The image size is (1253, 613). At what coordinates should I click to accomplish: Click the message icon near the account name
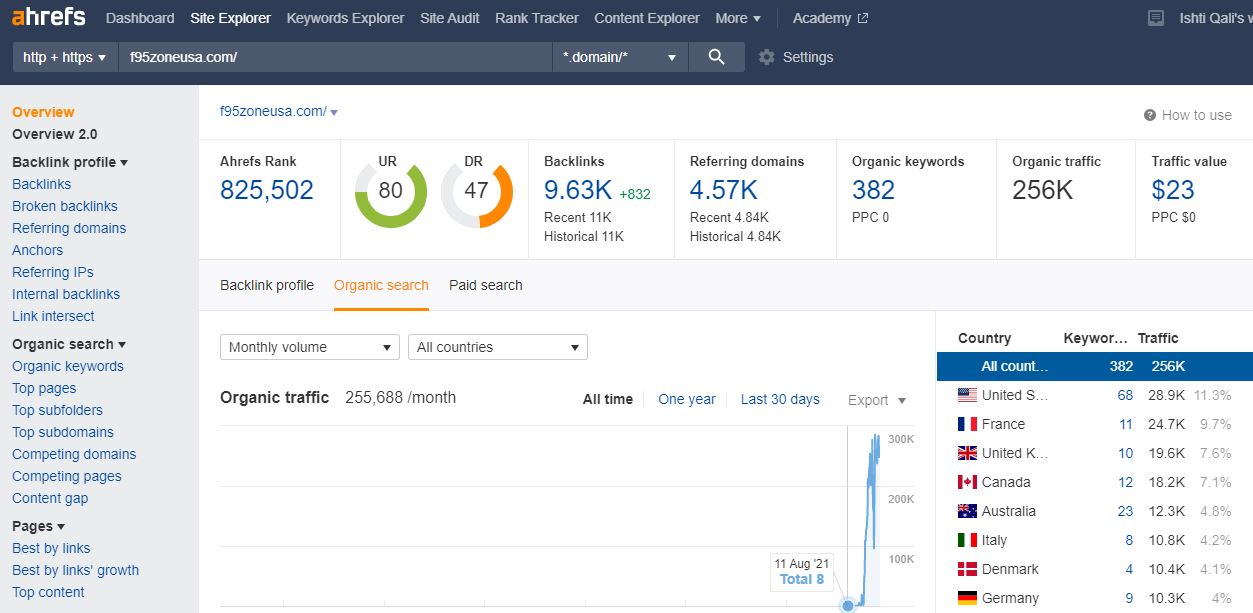[1156, 18]
